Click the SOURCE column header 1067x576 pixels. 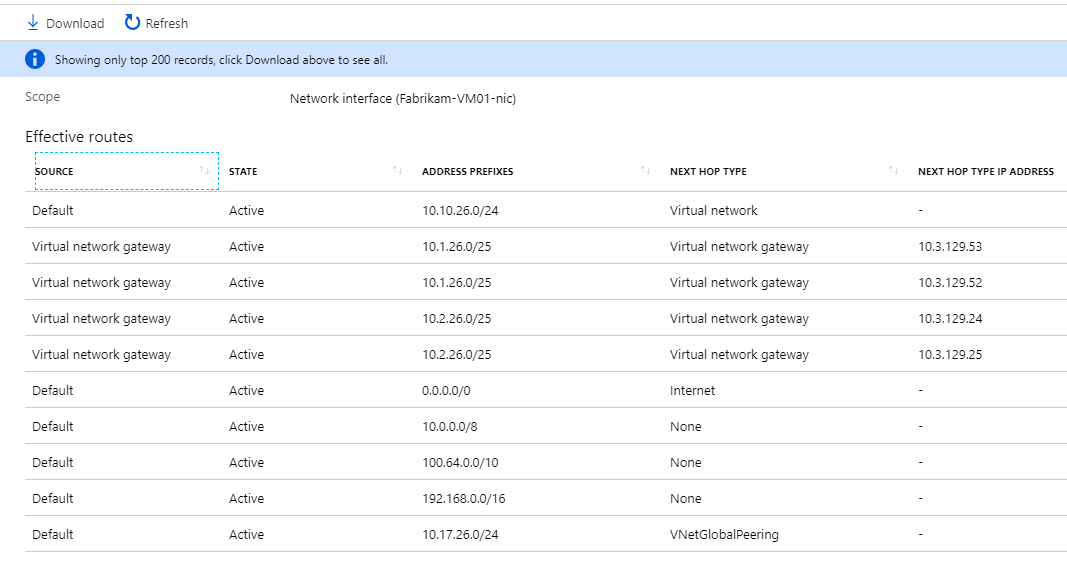coord(54,171)
